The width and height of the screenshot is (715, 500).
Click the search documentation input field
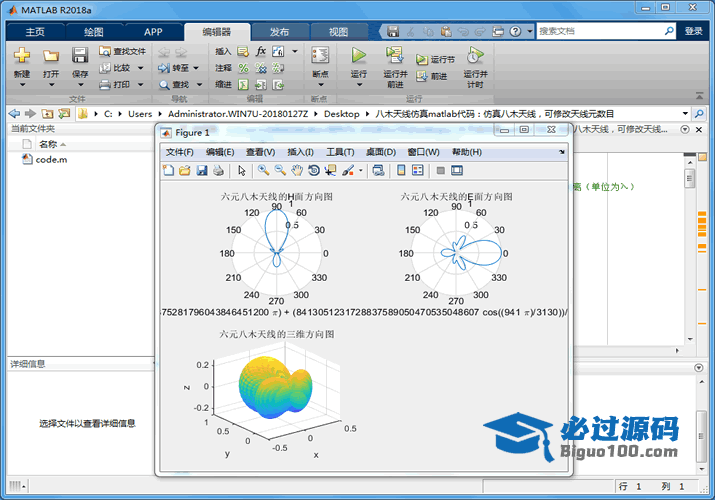pyautogui.click(x=600, y=31)
